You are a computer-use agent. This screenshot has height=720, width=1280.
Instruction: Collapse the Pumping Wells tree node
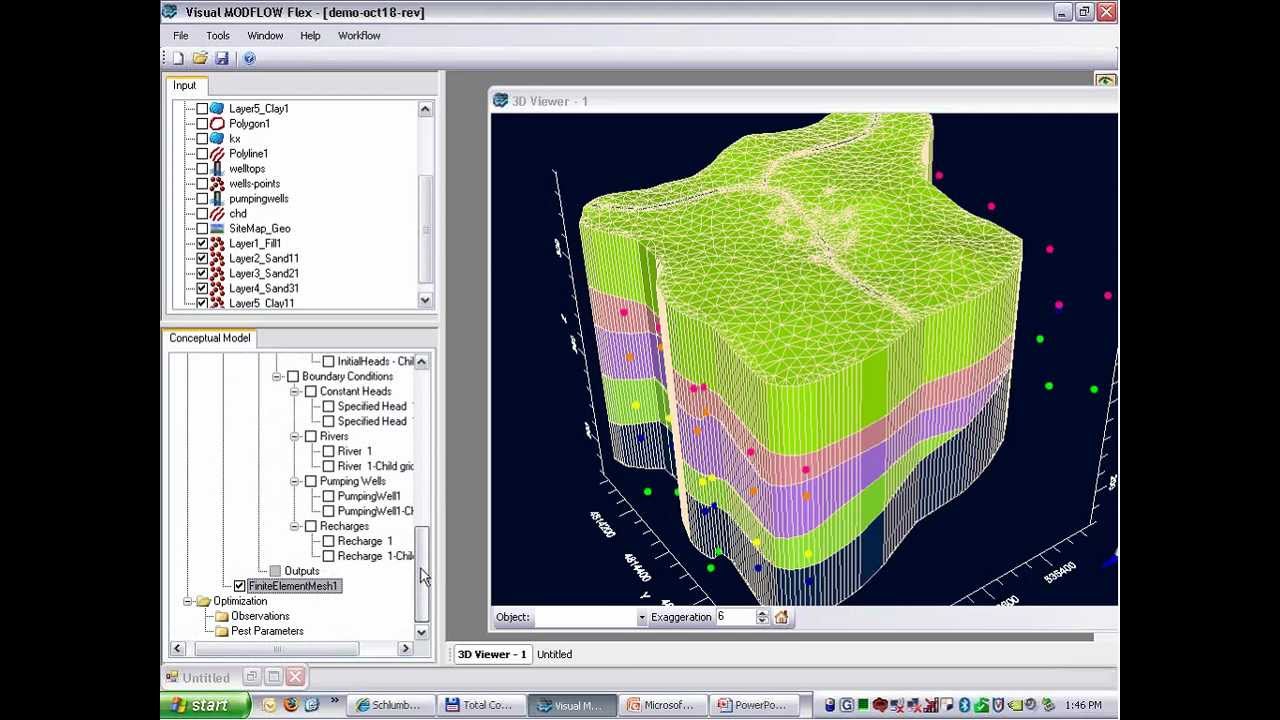tap(295, 482)
